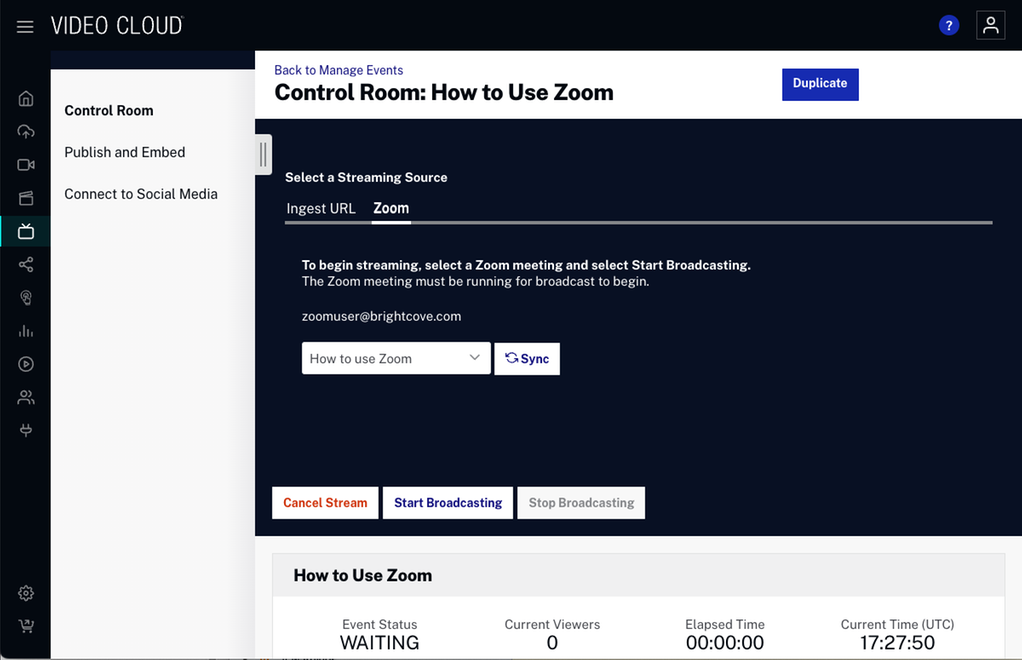Go to Home via sidebar icon
The height and width of the screenshot is (660, 1022).
(x=26, y=98)
